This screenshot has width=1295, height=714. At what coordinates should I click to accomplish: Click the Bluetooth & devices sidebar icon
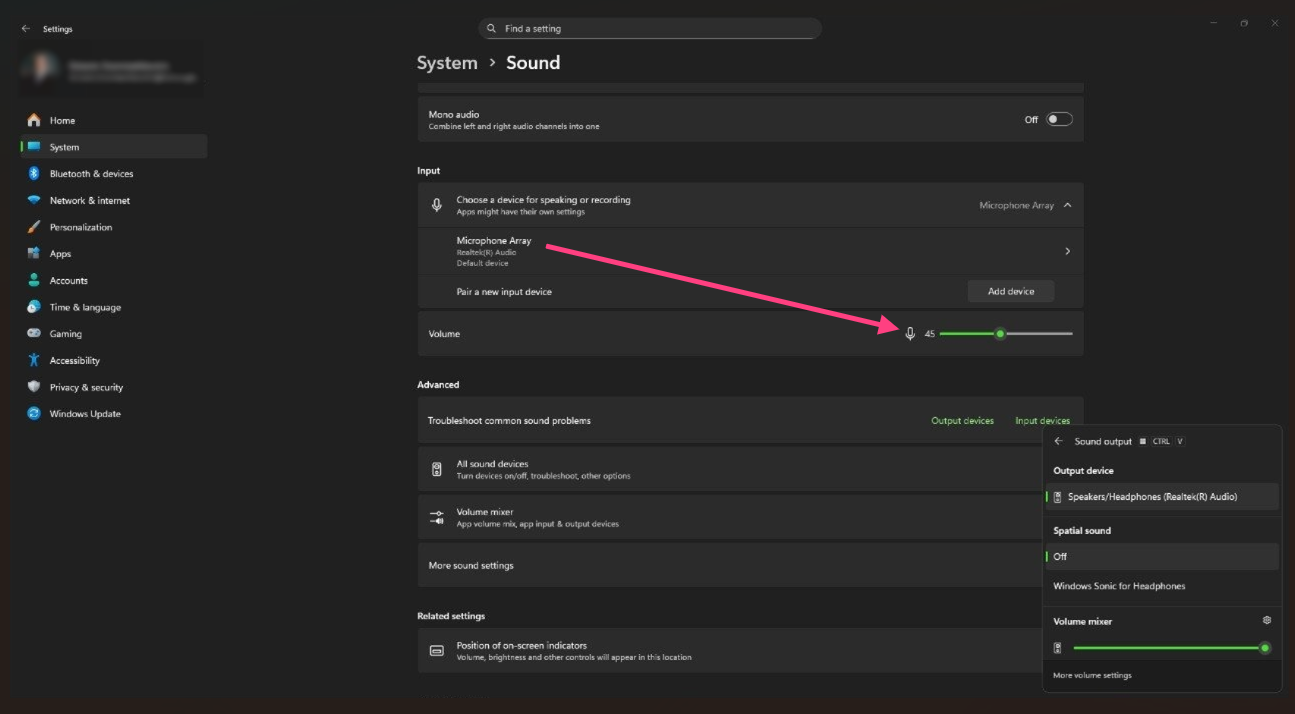point(34,174)
